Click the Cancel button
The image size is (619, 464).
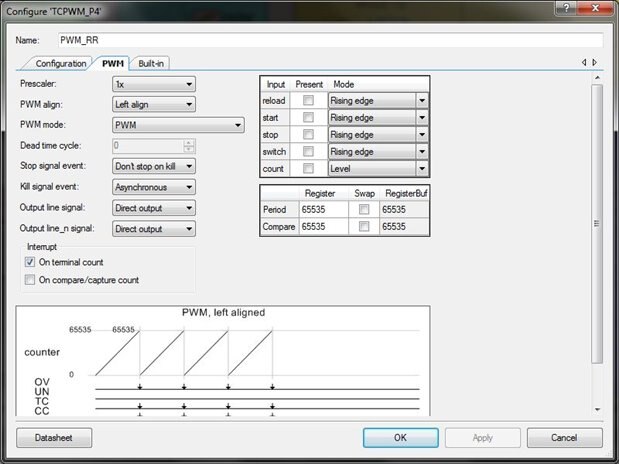(563, 438)
